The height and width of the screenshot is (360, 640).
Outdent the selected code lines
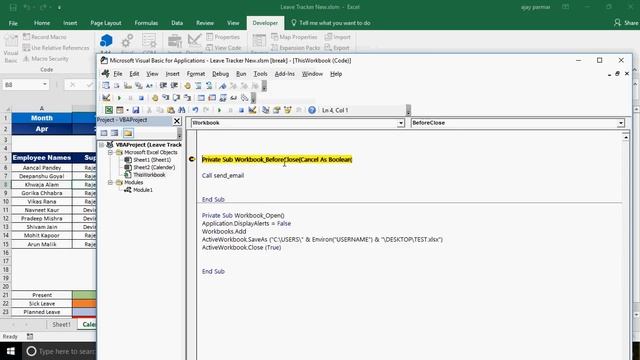pos(174,86)
